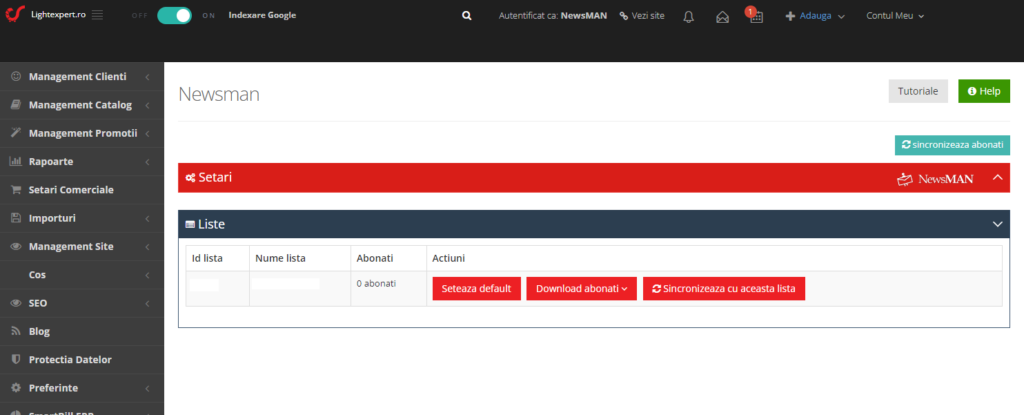Click the Newsman page title
The height and width of the screenshot is (415, 1024).
point(219,94)
